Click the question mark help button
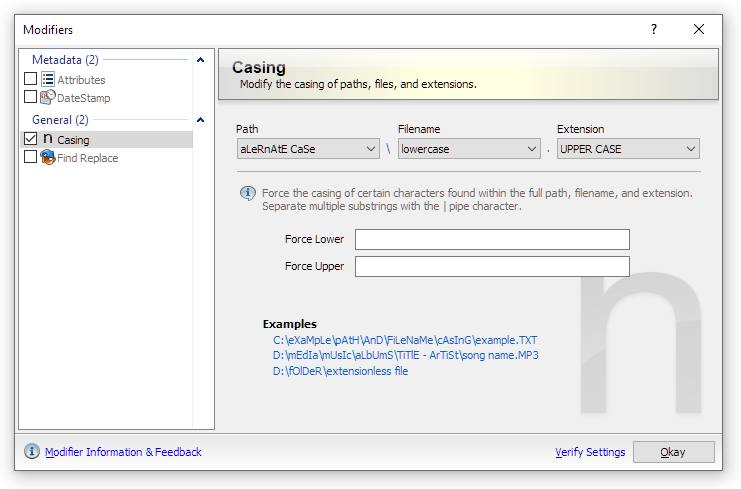This screenshot has width=741, height=489. (x=654, y=30)
